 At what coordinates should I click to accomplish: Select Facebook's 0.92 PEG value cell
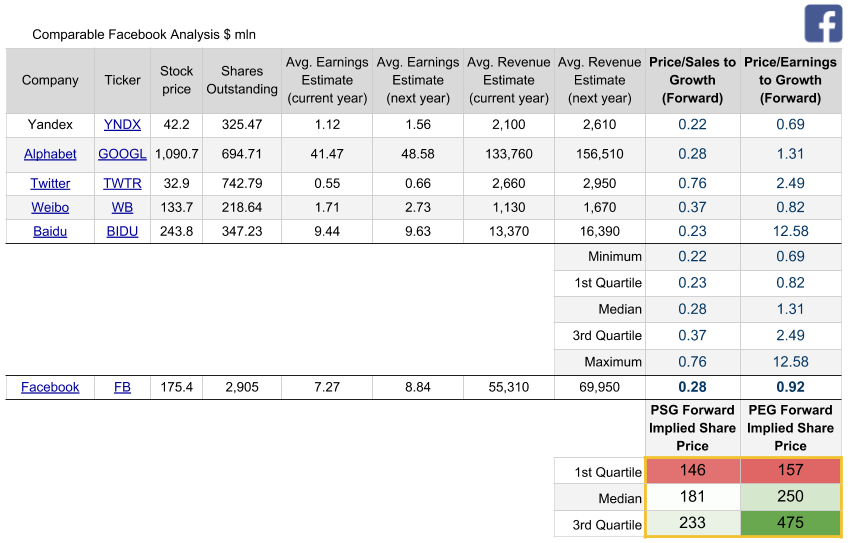(790, 387)
